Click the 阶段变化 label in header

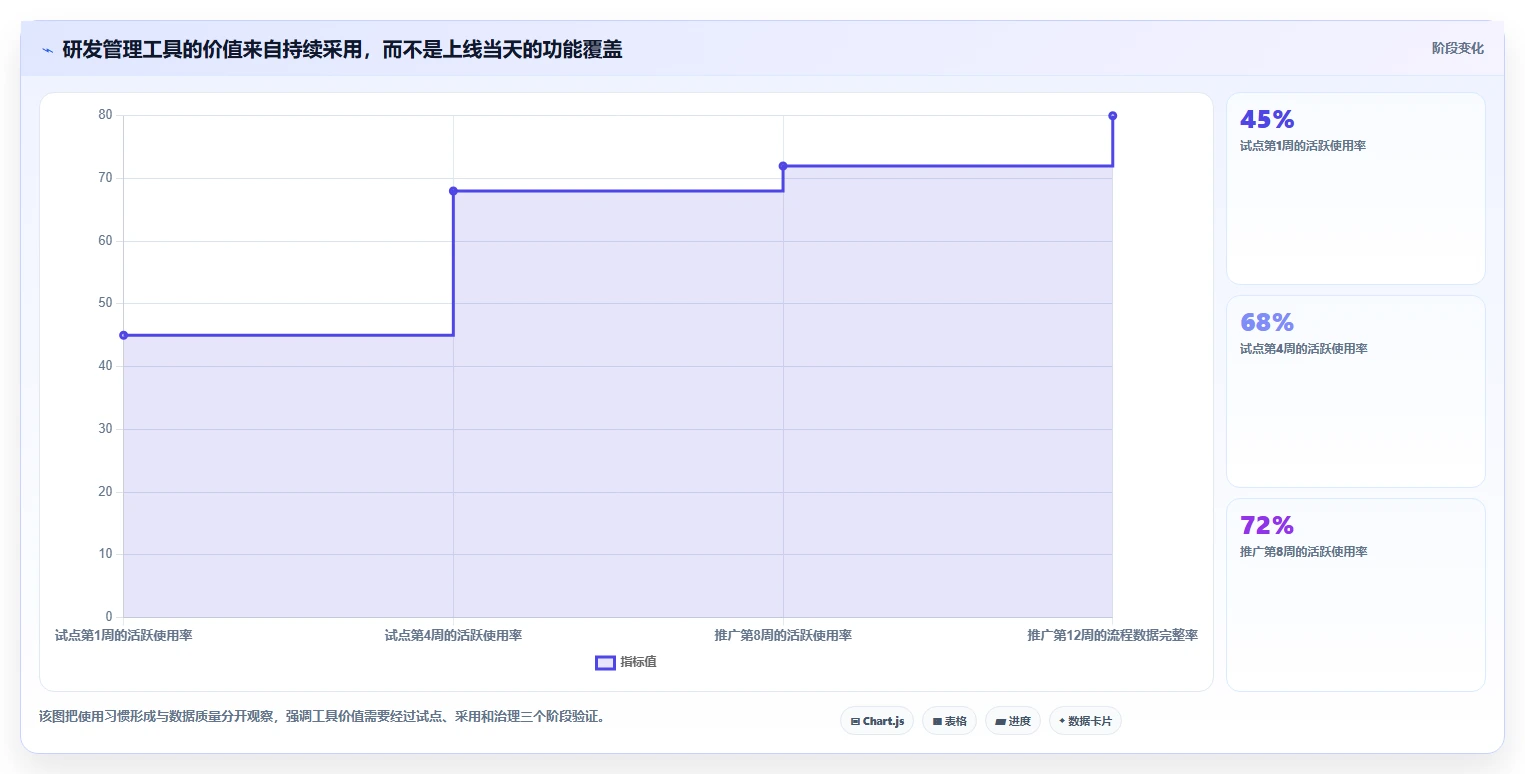[1458, 48]
